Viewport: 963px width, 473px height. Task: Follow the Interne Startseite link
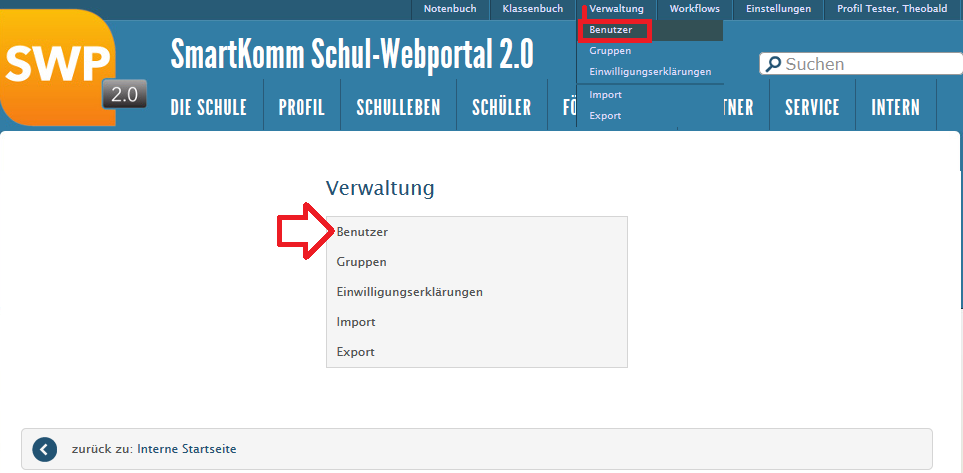(x=187, y=449)
